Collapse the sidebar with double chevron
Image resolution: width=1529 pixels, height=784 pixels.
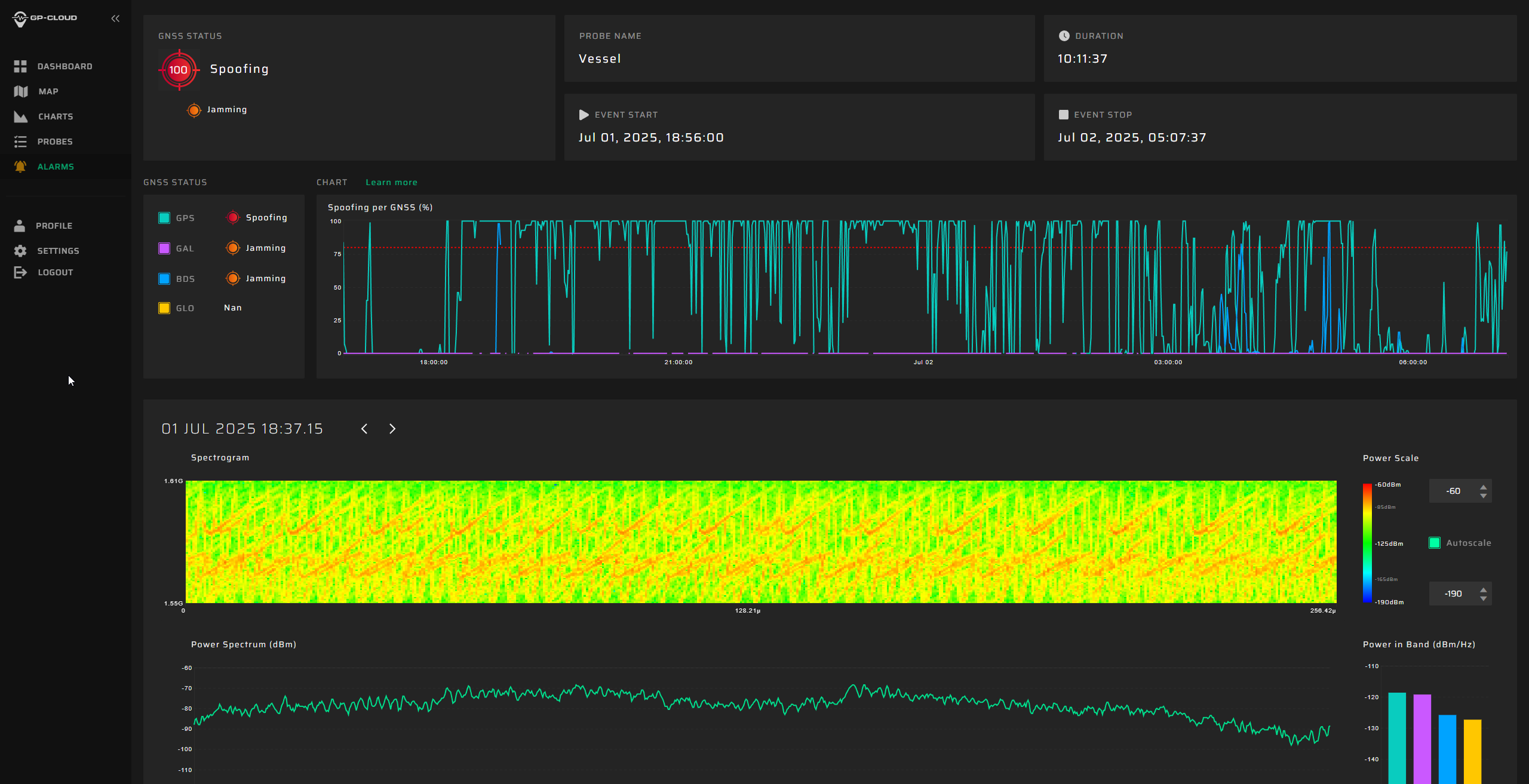[x=115, y=19]
